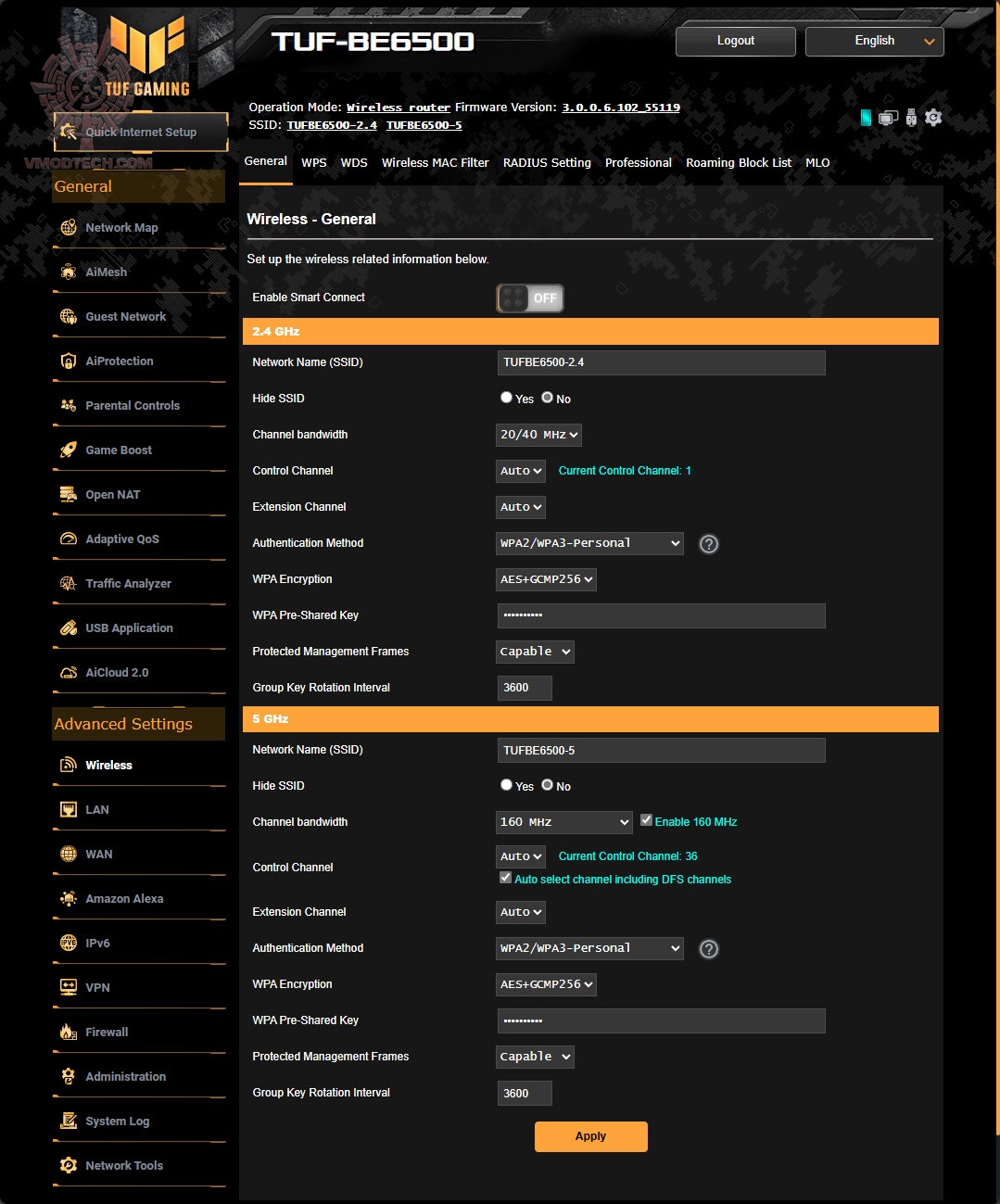
Task: Click 2.4 GHz authentication help question icon
Action: tap(709, 544)
